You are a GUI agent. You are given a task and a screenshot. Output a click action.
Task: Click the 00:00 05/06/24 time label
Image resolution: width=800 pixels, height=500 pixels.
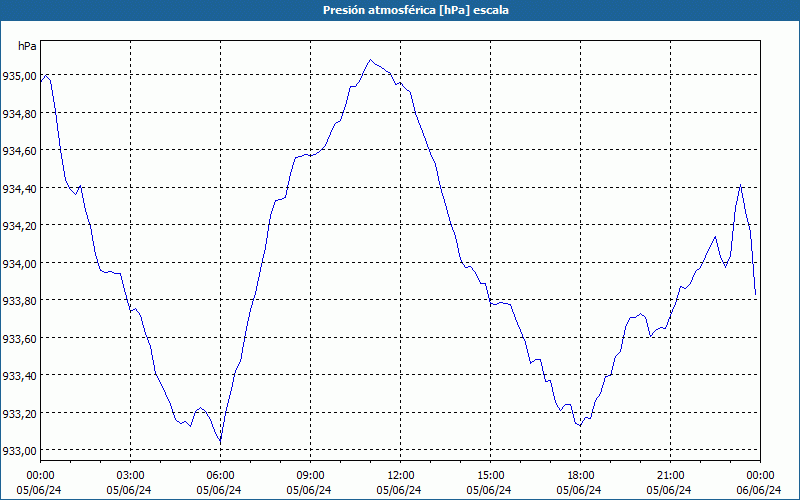[x=40, y=483]
